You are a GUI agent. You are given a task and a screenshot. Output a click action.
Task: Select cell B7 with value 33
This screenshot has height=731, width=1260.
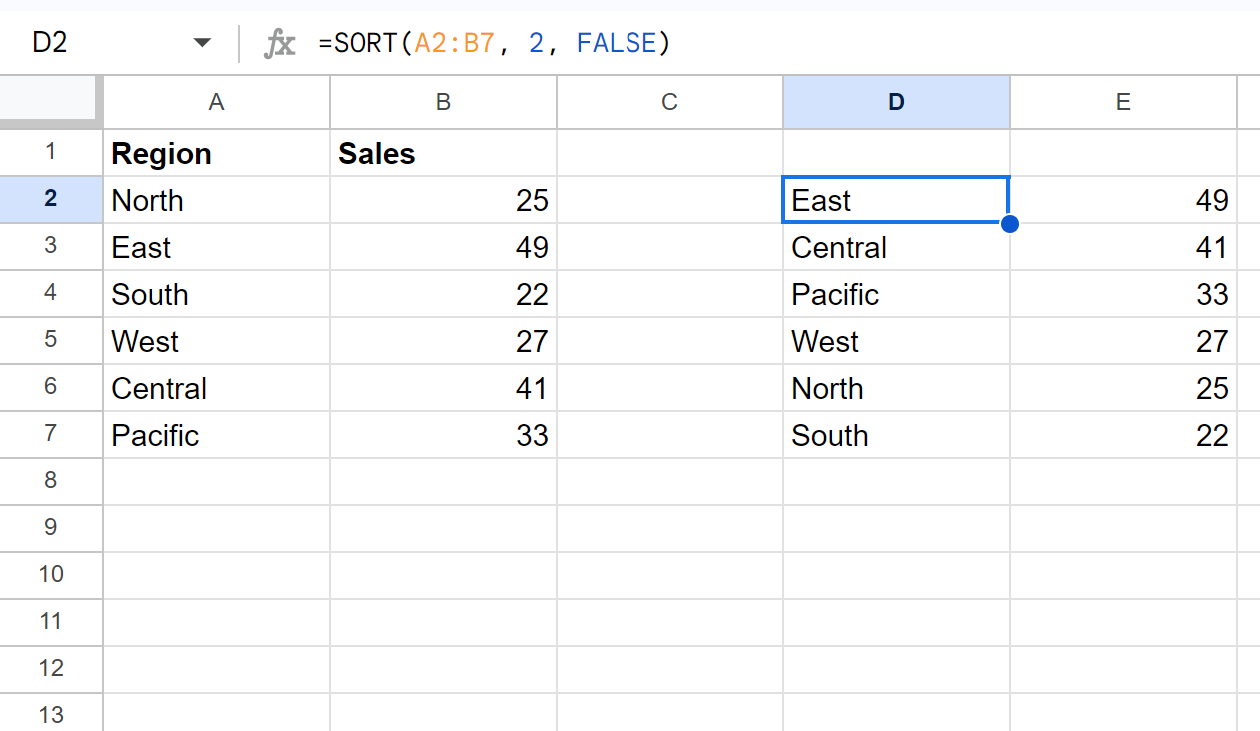pyautogui.click(x=443, y=435)
